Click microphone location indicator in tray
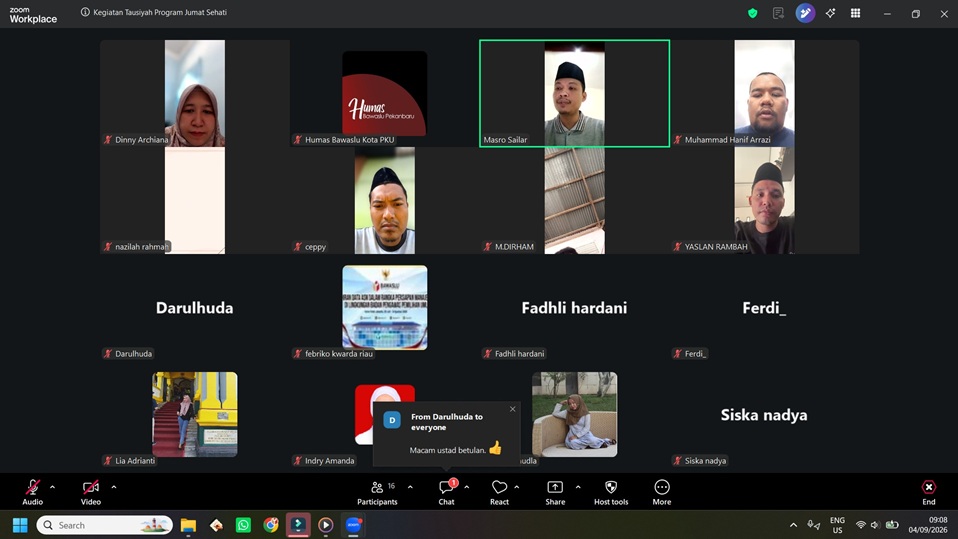This screenshot has width=958, height=539. [x=813, y=525]
